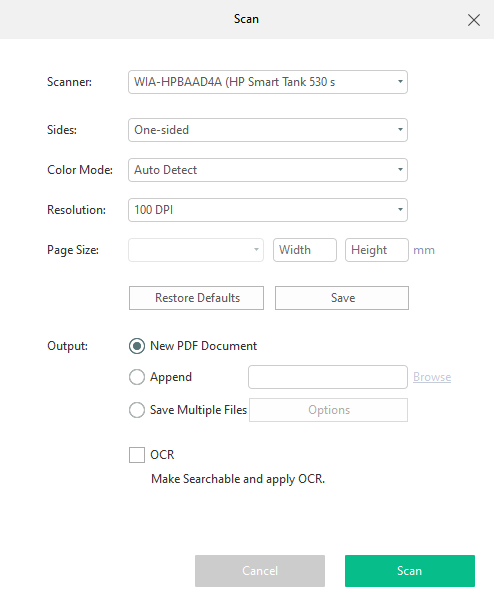Click the Save settings button
The image size is (494, 597).
(x=342, y=298)
